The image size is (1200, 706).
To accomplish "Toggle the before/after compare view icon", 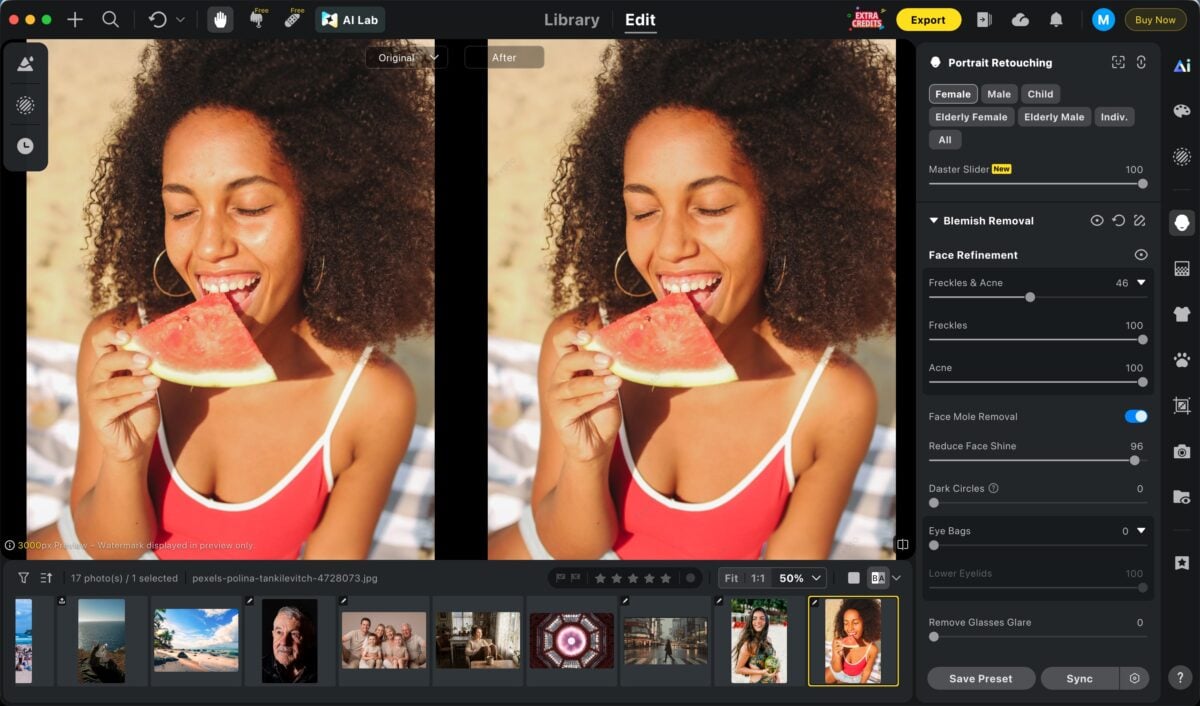I will (x=878, y=578).
